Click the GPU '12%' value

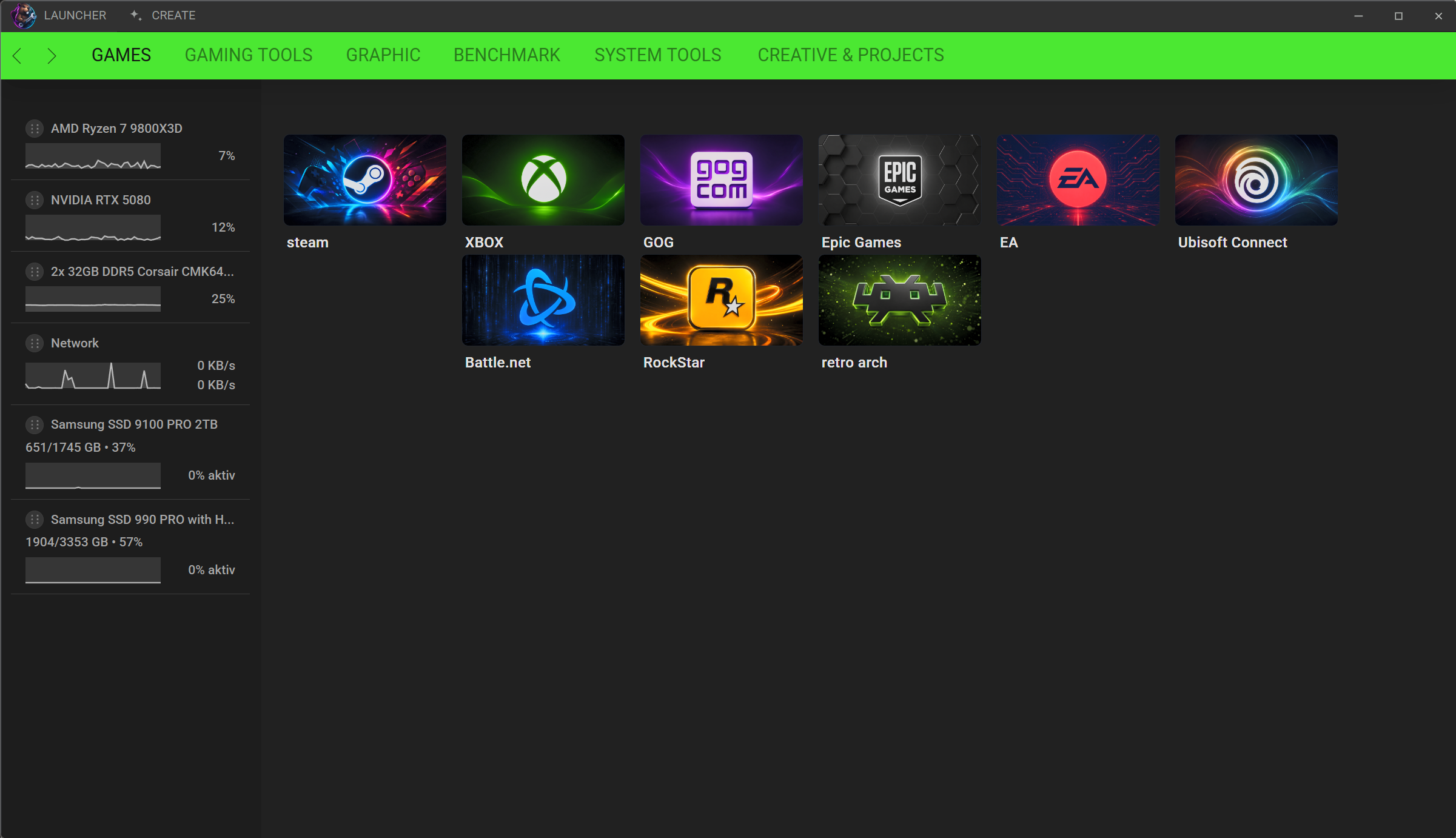[223, 227]
